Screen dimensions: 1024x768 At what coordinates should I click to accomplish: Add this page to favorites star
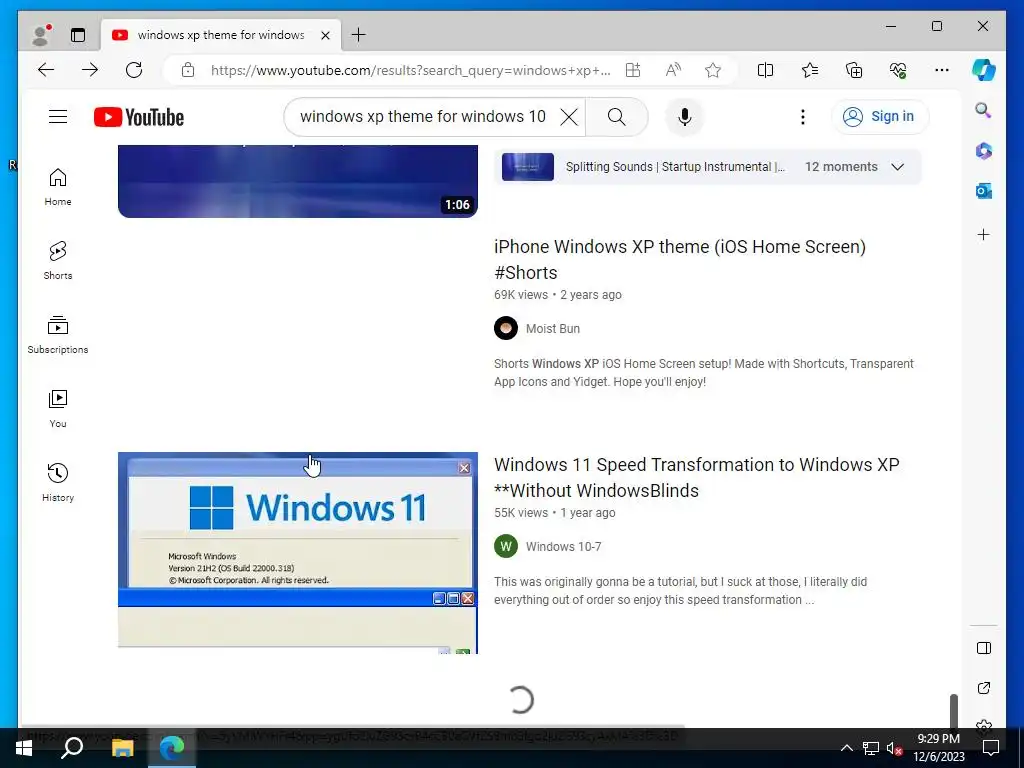(x=713, y=70)
